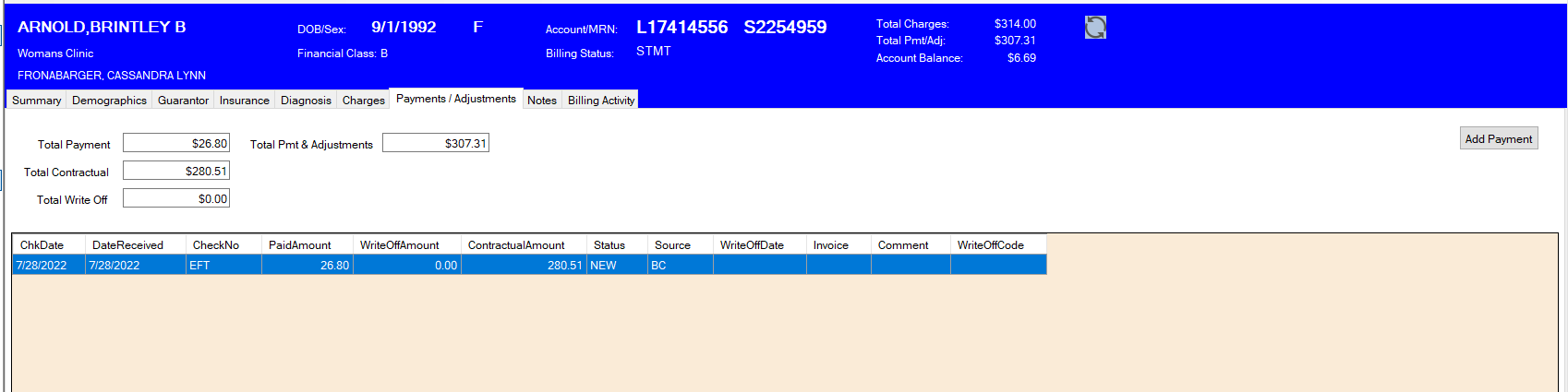This screenshot has width=1568, height=392.
Task: Select the Payments / Adjustments tab
Action: [x=455, y=99]
